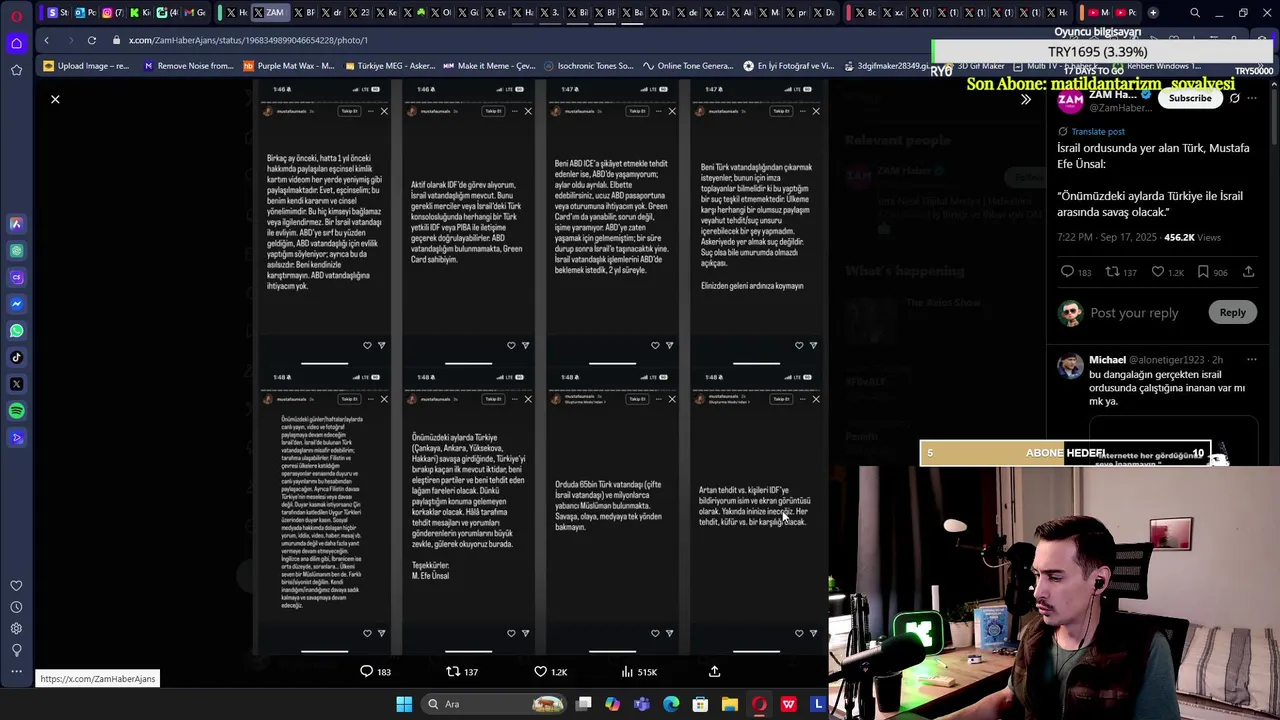Open TikTok in the Opera sidebar

click(16, 357)
